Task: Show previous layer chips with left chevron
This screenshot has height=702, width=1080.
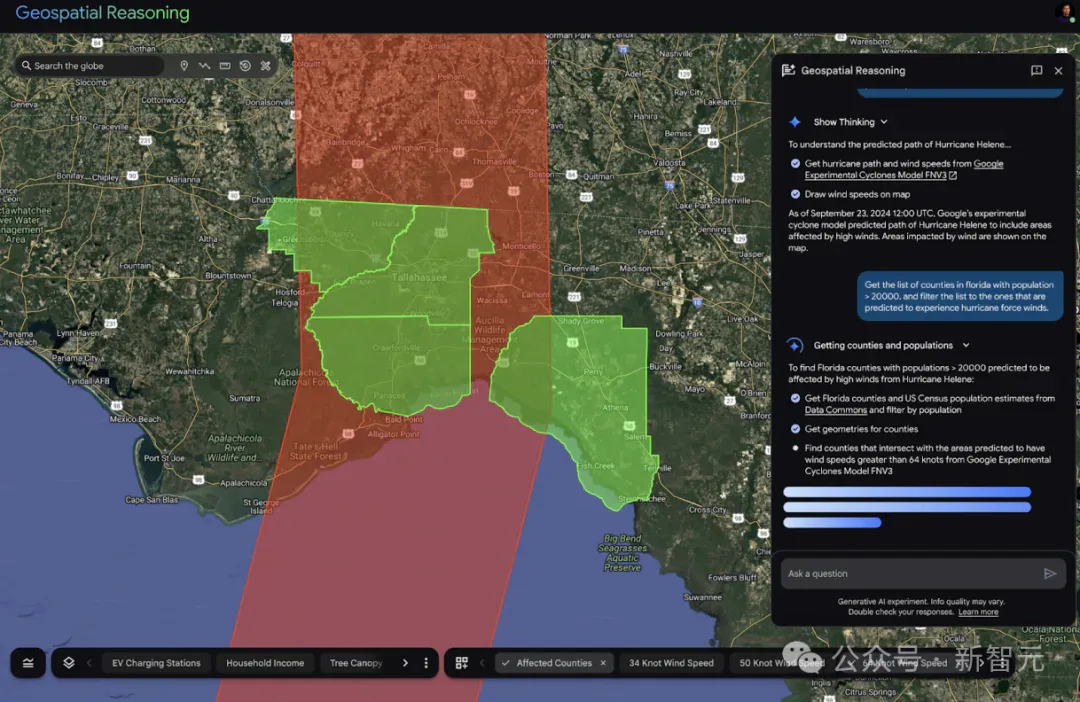Action: pyautogui.click(x=89, y=663)
